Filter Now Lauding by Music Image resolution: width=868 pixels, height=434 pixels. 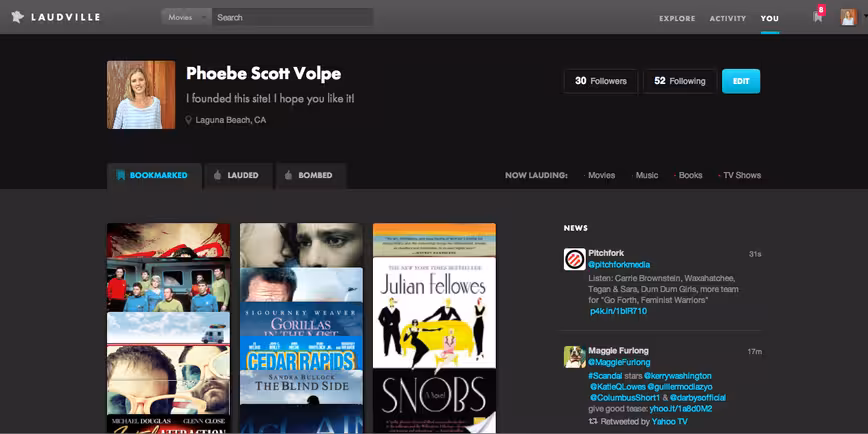coord(647,175)
